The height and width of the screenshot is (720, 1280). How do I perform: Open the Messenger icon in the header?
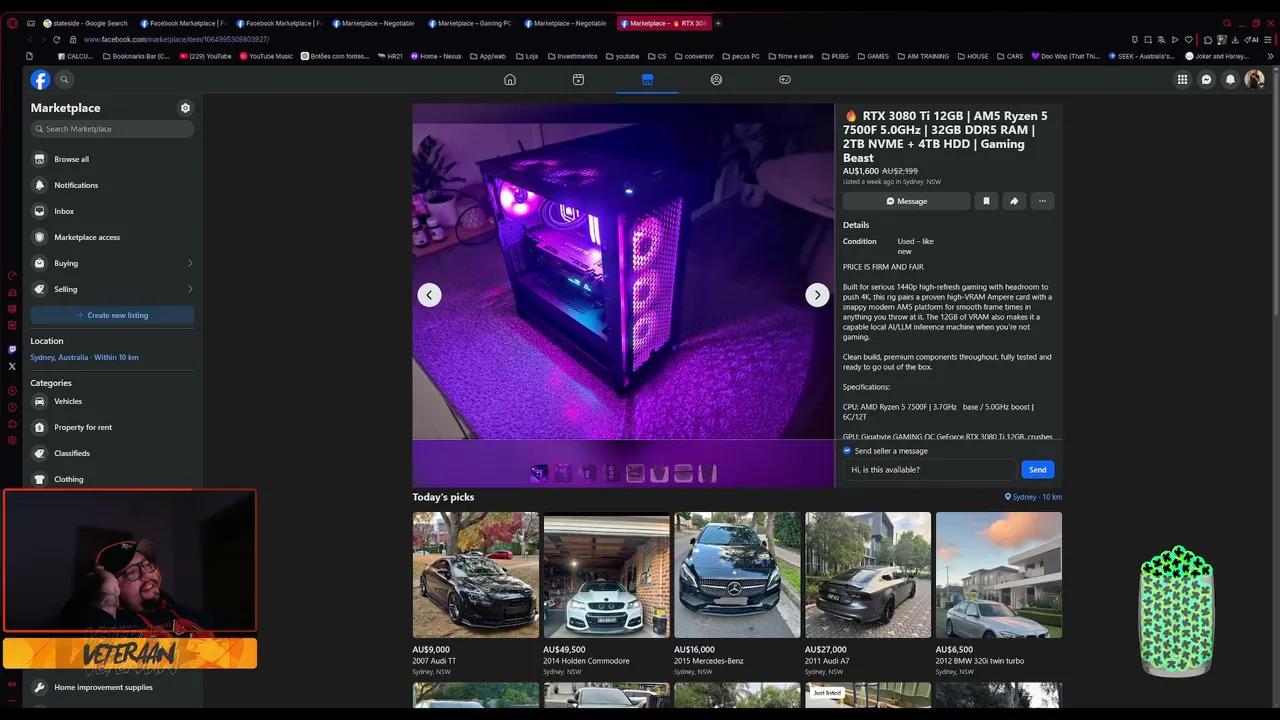coord(1207,80)
